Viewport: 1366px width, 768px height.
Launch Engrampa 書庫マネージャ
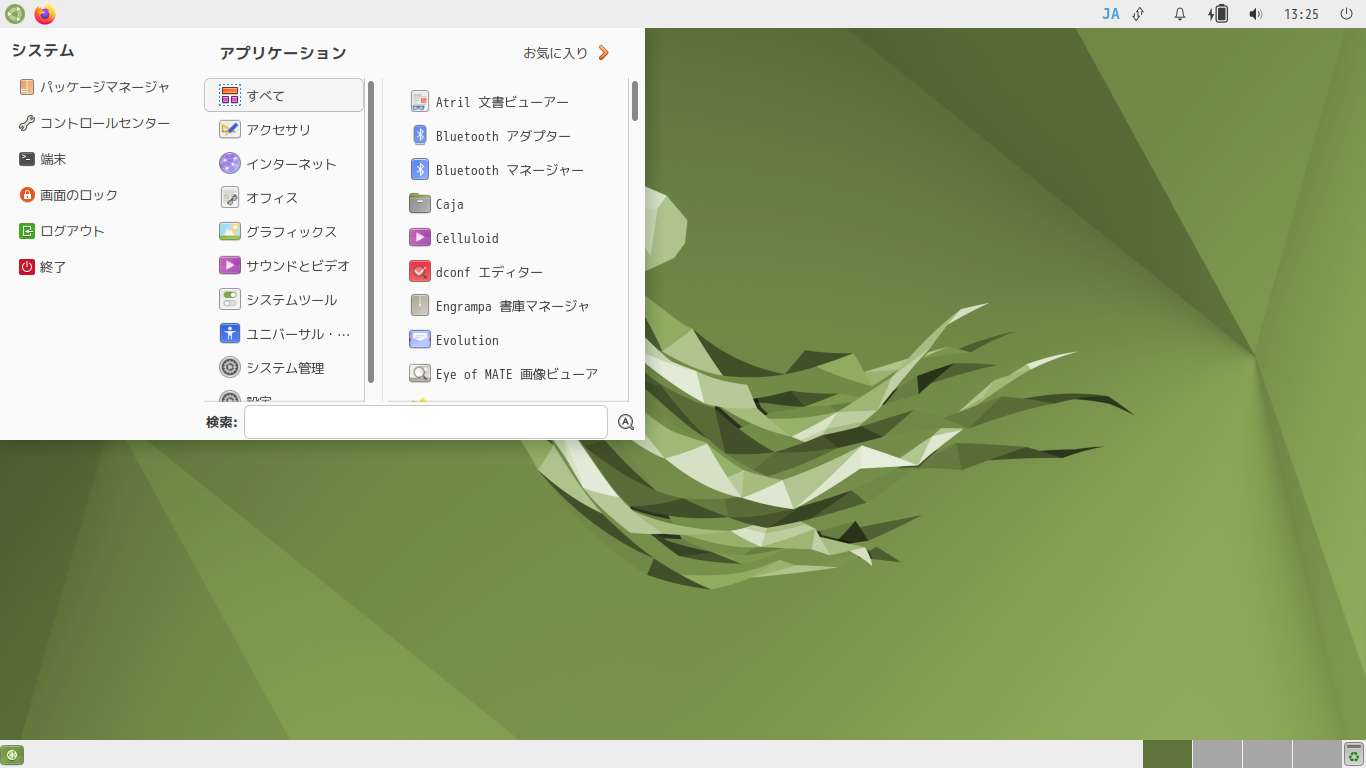[x=507, y=305]
